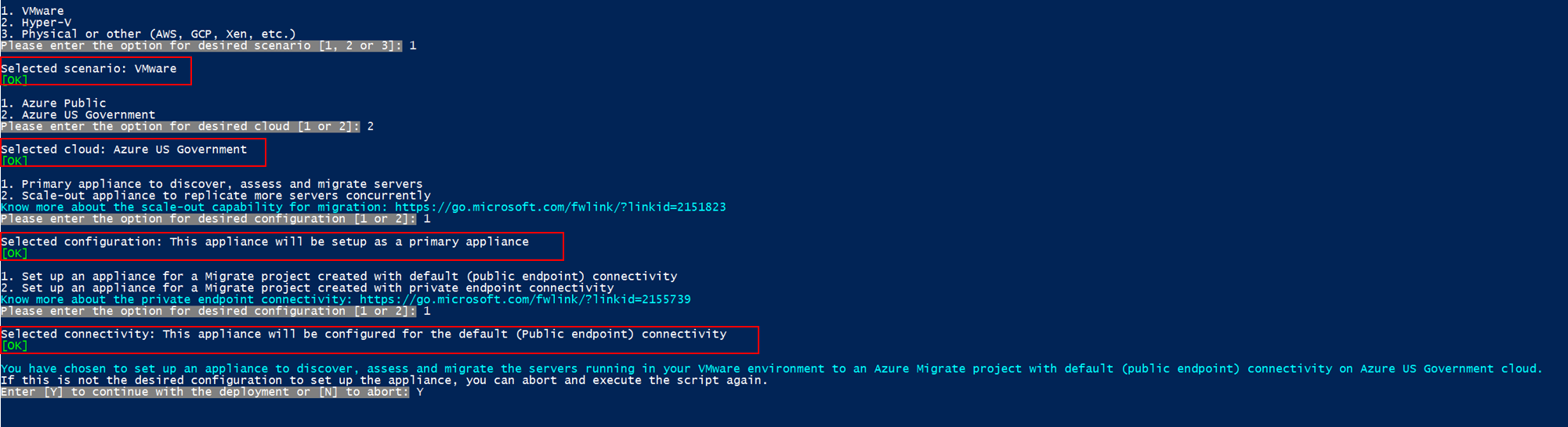Click the desired cloud prompt line
This screenshot has width=1568, height=427.
coord(180,127)
